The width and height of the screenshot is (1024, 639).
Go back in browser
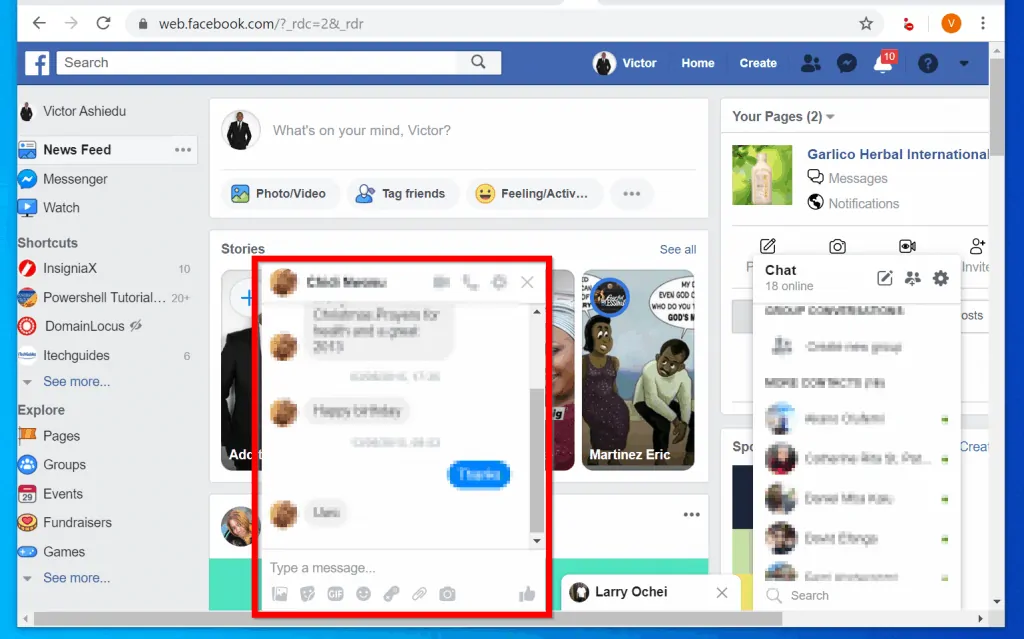point(39,24)
